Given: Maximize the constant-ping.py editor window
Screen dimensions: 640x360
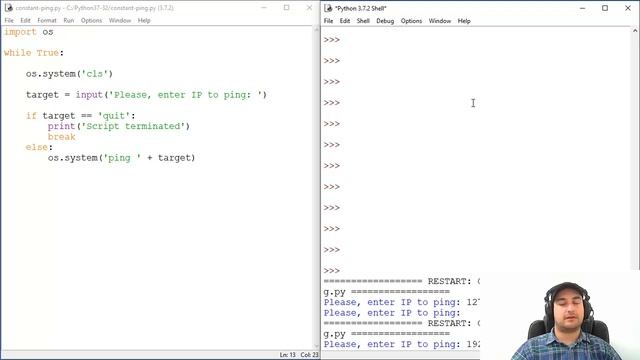Looking at the screenshot, I should pyautogui.click(x=287, y=8).
